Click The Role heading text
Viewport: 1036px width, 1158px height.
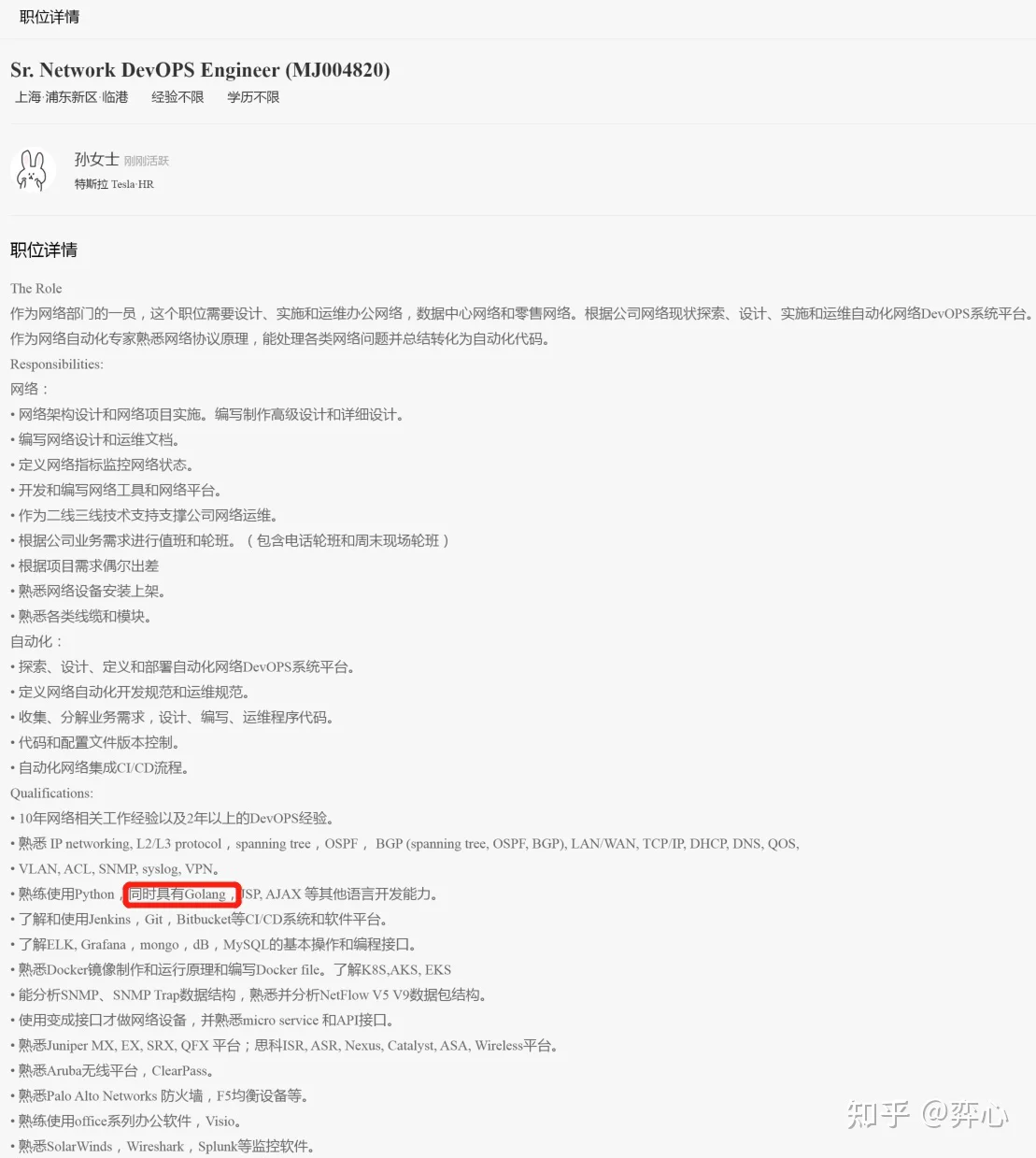[x=36, y=289]
